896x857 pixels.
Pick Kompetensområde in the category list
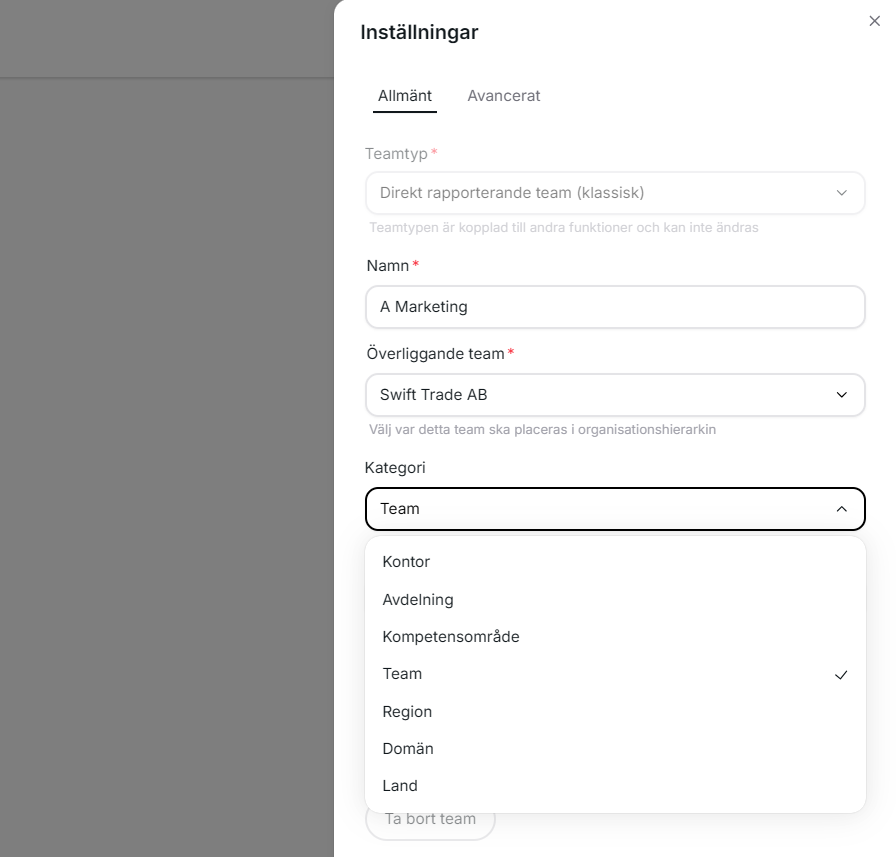451,637
